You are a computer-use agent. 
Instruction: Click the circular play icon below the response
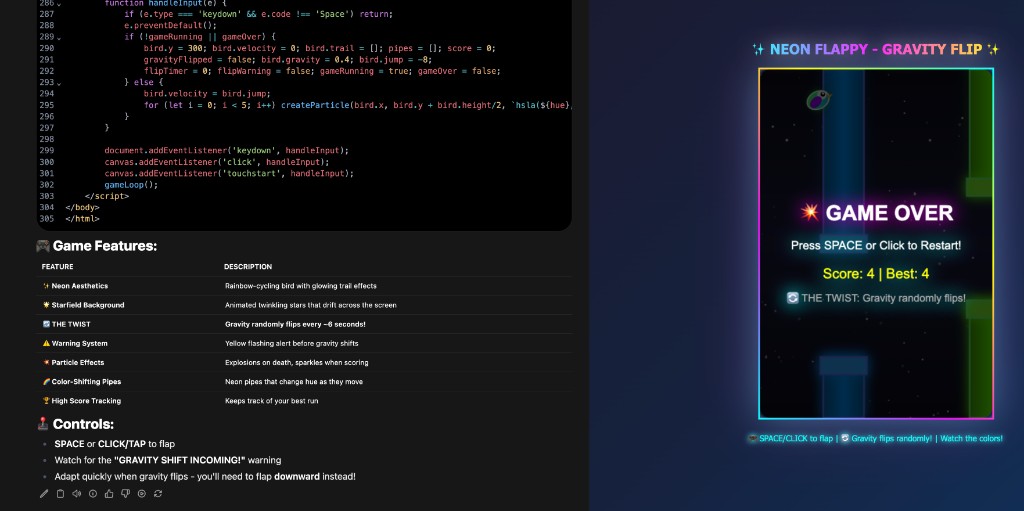tap(141, 493)
